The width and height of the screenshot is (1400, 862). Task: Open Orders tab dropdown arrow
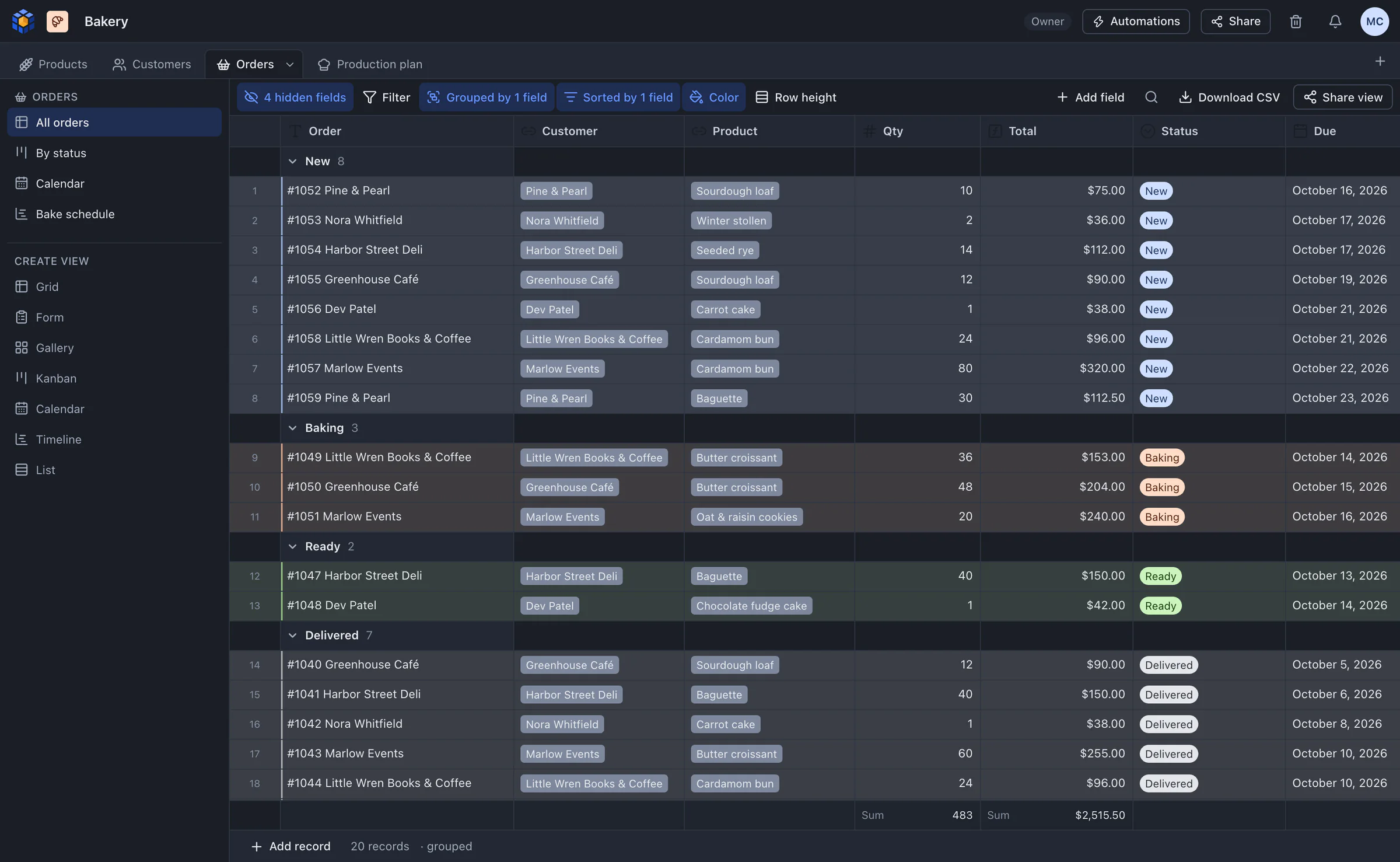[x=290, y=64]
